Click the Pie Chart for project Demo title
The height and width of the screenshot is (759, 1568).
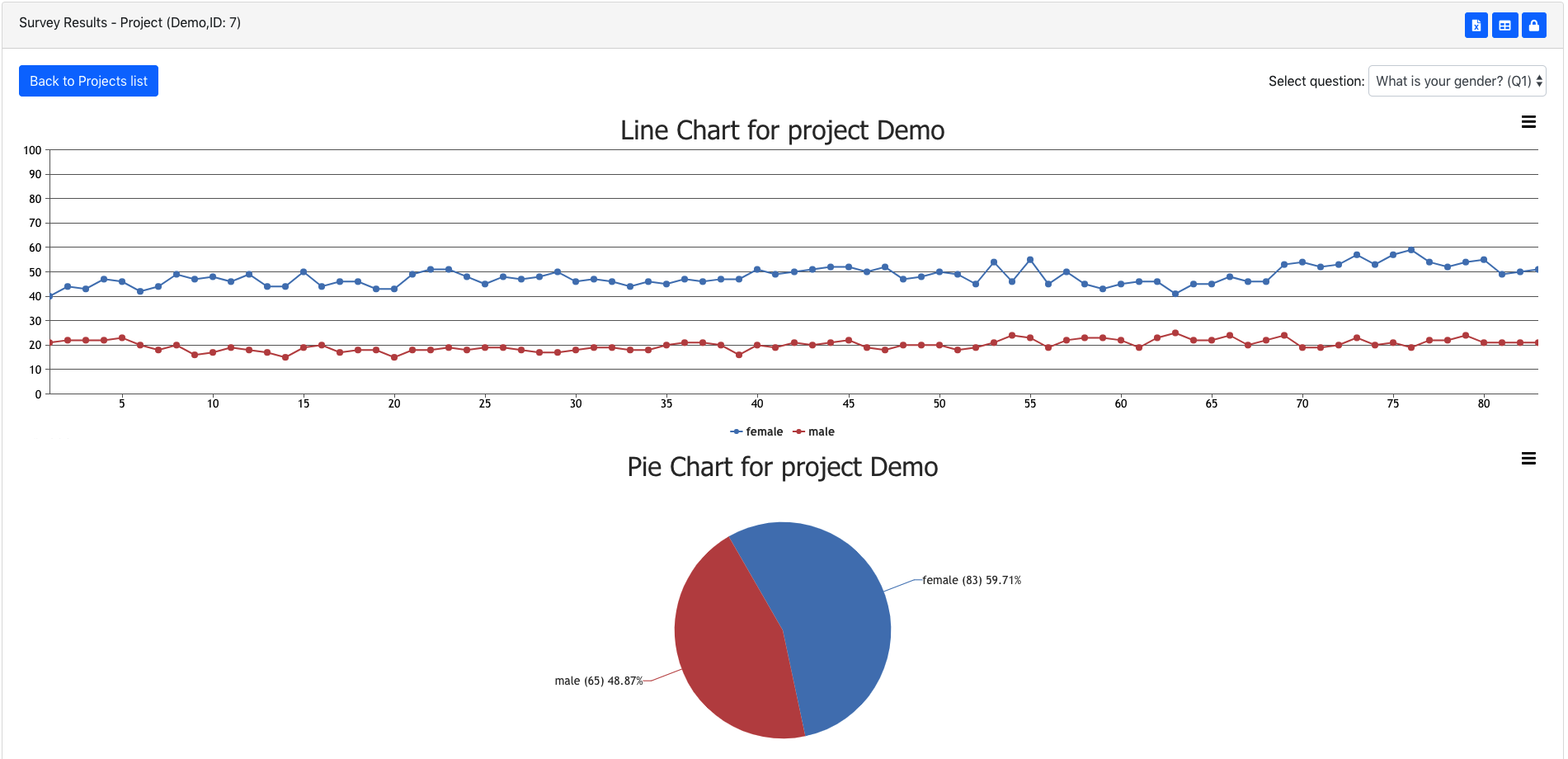(x=782, y=467)
